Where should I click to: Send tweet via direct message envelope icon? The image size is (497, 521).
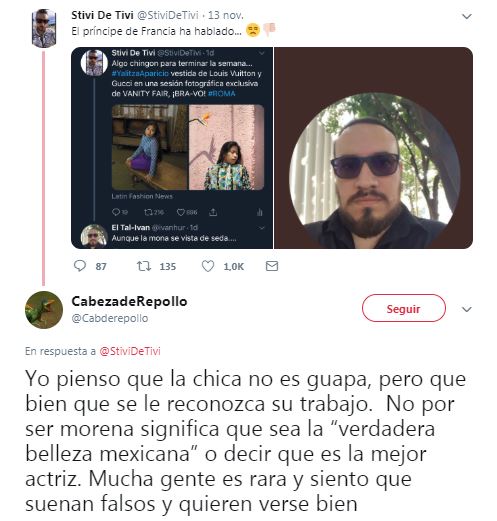pos(272,266)
